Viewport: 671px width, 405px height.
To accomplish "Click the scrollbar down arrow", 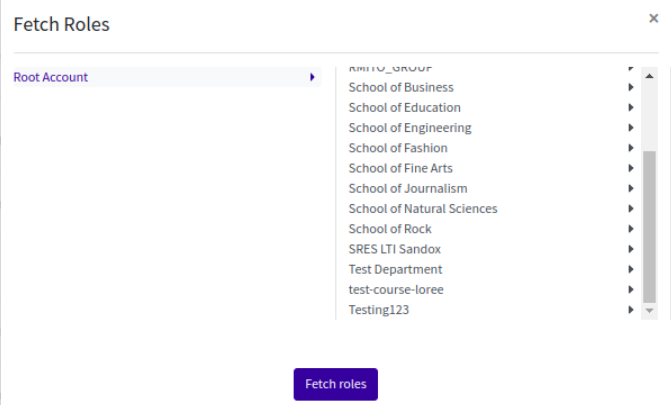I will coord(649,311).
